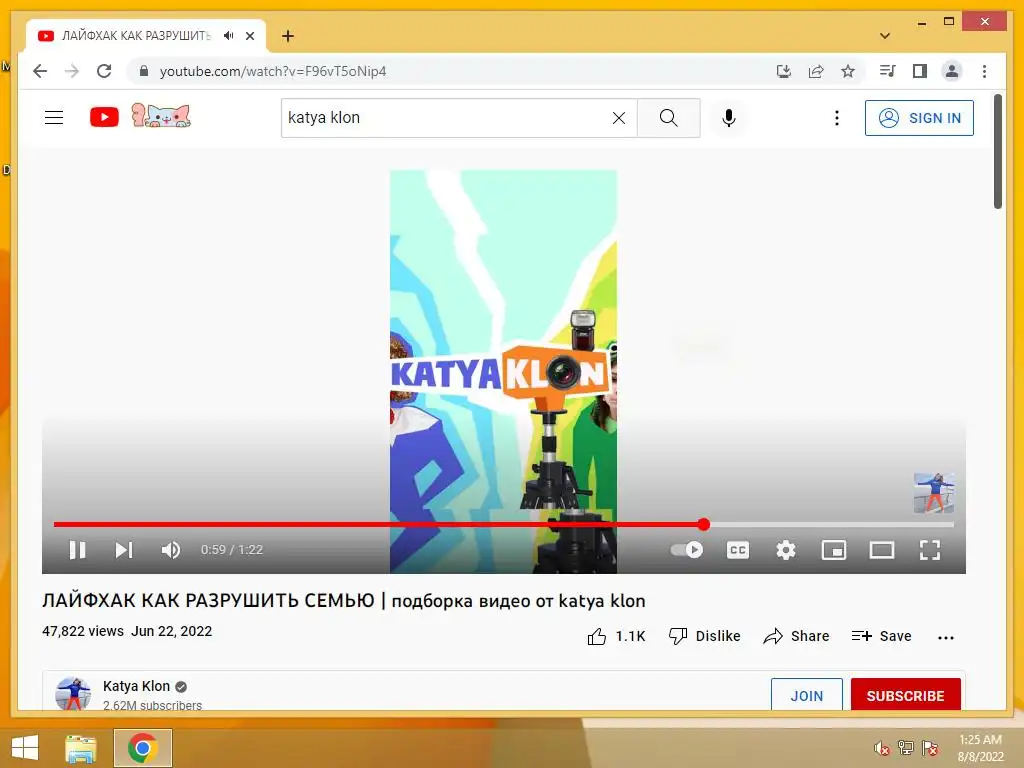Viewport: 1024px width, 768px height.
Task: Go back to the previous page
Action: click(x=40, y=71)
